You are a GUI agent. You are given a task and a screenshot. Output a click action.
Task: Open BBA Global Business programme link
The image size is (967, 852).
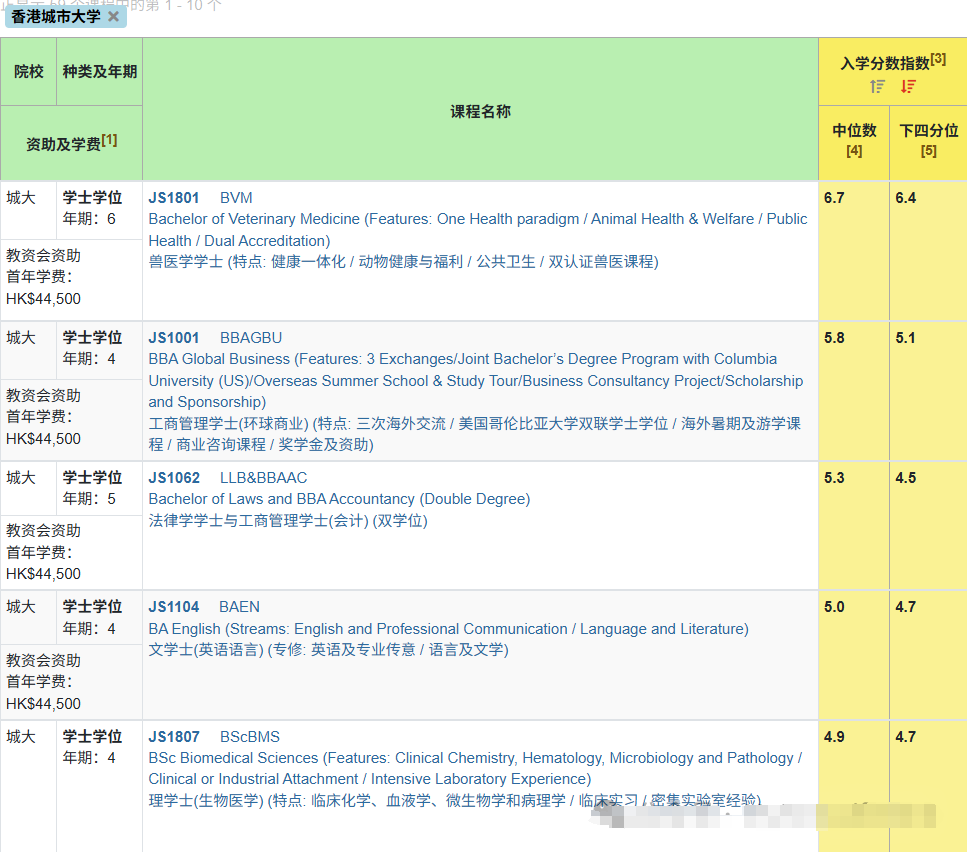(x=475, y=380)
